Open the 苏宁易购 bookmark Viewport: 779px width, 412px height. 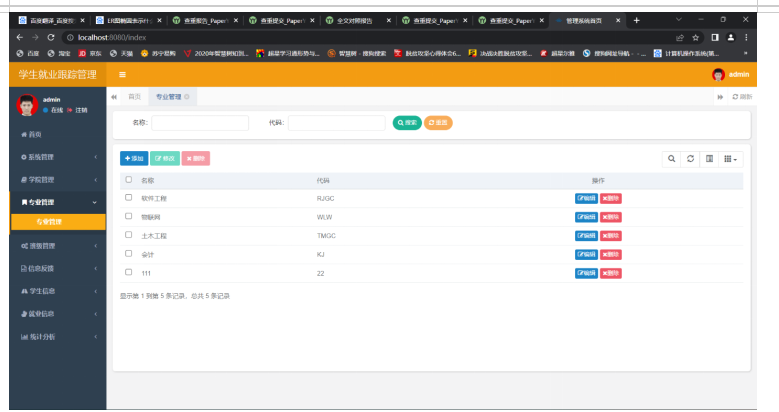coord(158,53)
